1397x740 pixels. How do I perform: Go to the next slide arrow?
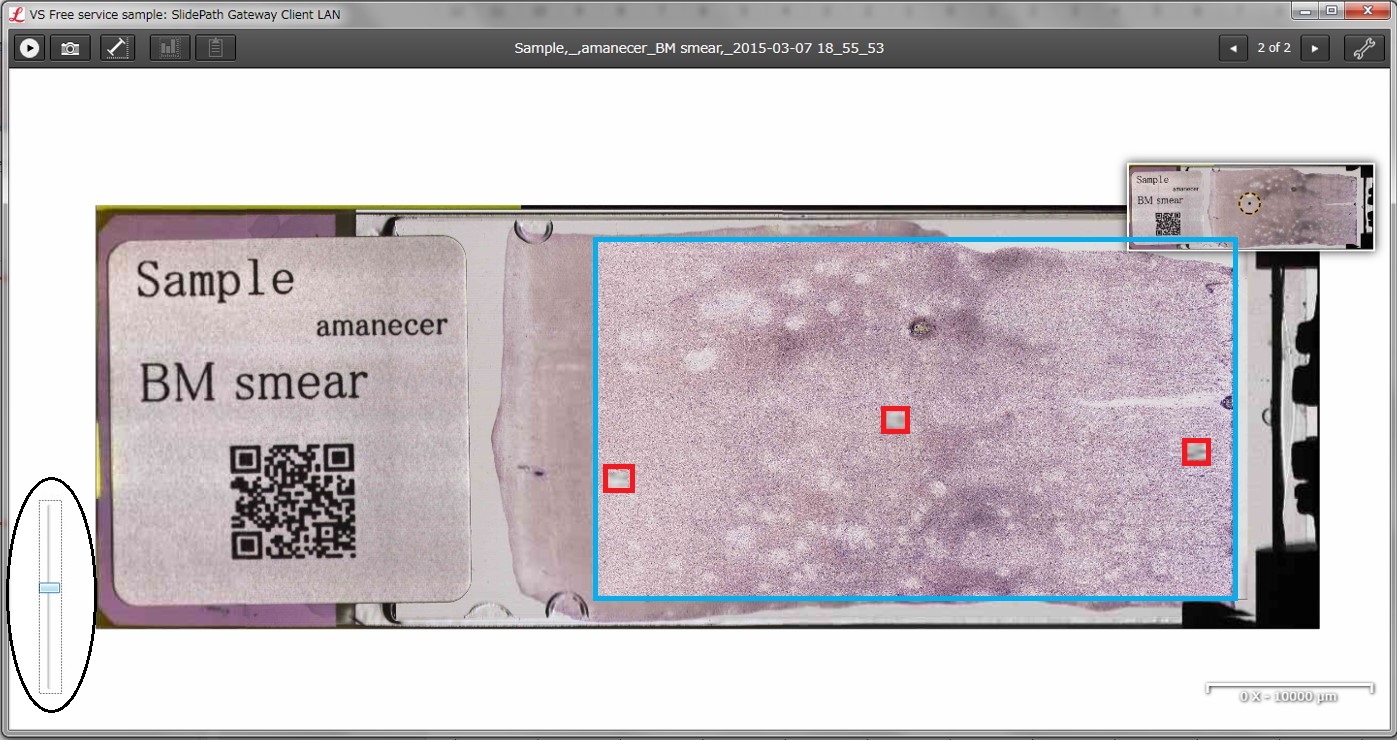pyautogui.click(x=1315, y=48)
